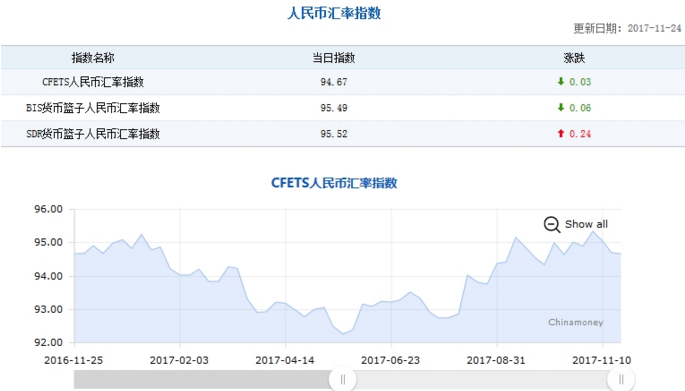The image size is (685, 391).
Task: Click the 指数名称 column header
Action: 93,58
